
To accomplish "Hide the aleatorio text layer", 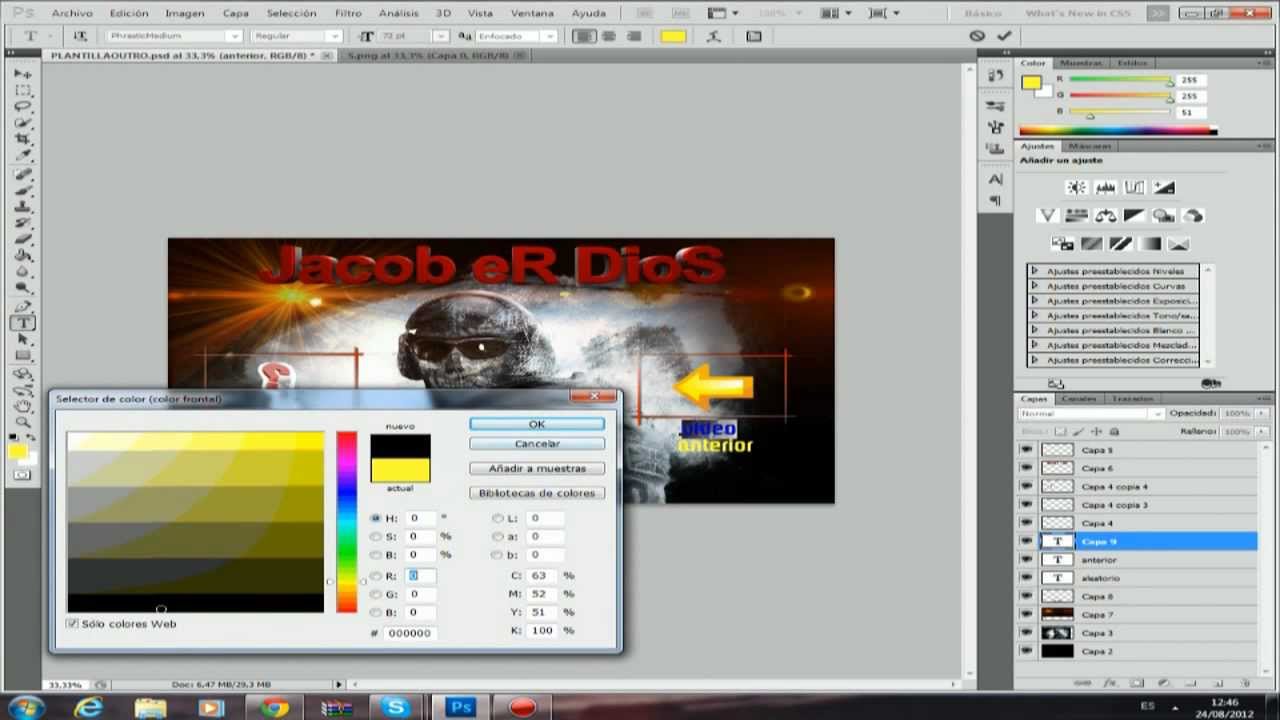I will click(x=1026, y=578).
